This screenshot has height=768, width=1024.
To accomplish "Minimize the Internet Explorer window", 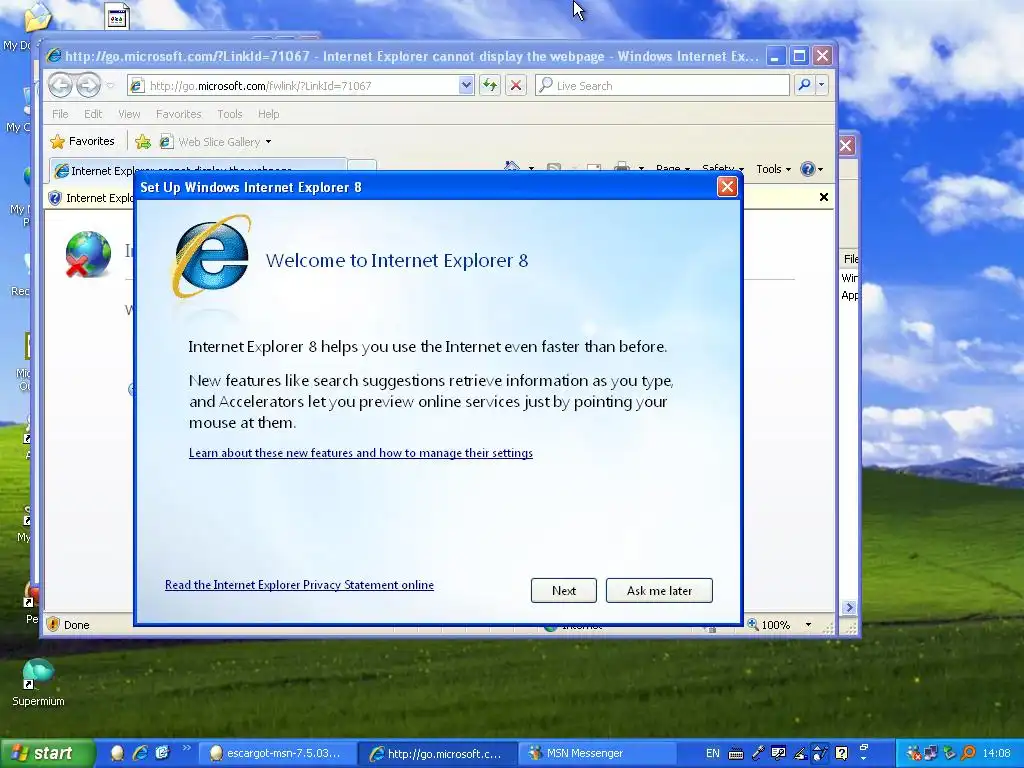I will click(775, 56).
